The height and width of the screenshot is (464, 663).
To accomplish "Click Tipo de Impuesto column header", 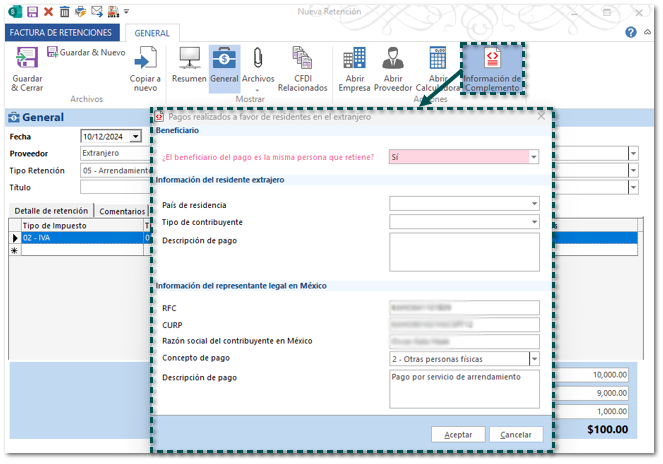I will tap(82, 225).
